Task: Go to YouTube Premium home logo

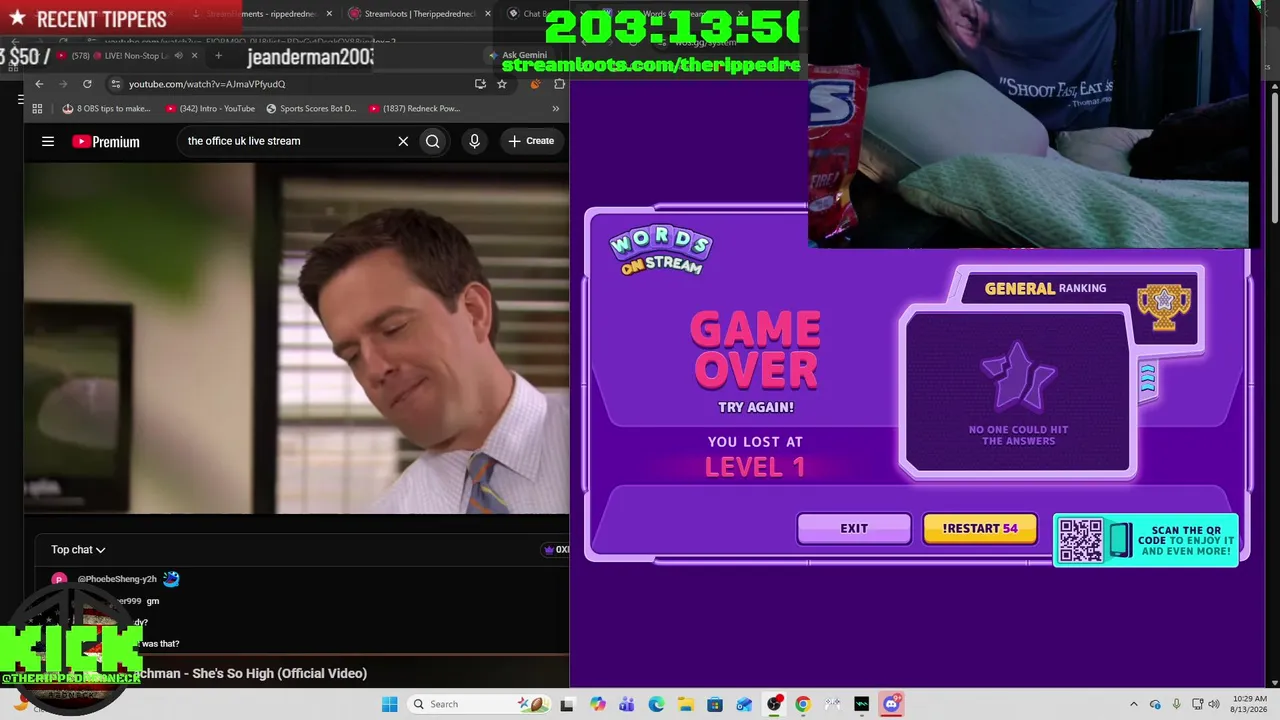Action: (x=106, y=141)
